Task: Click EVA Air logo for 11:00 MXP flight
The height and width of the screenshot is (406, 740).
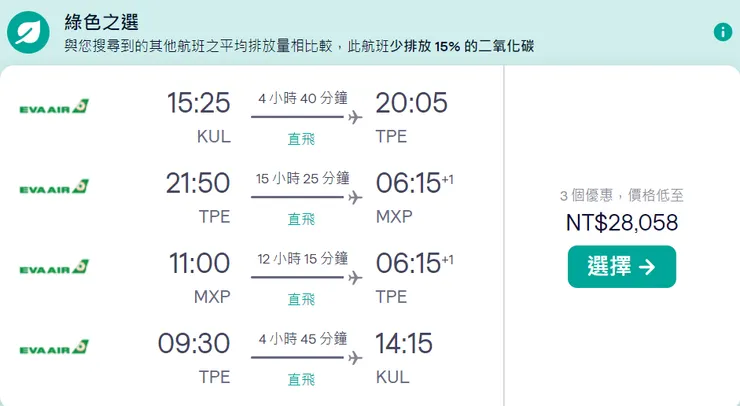Action: click(x=54, y=267)
